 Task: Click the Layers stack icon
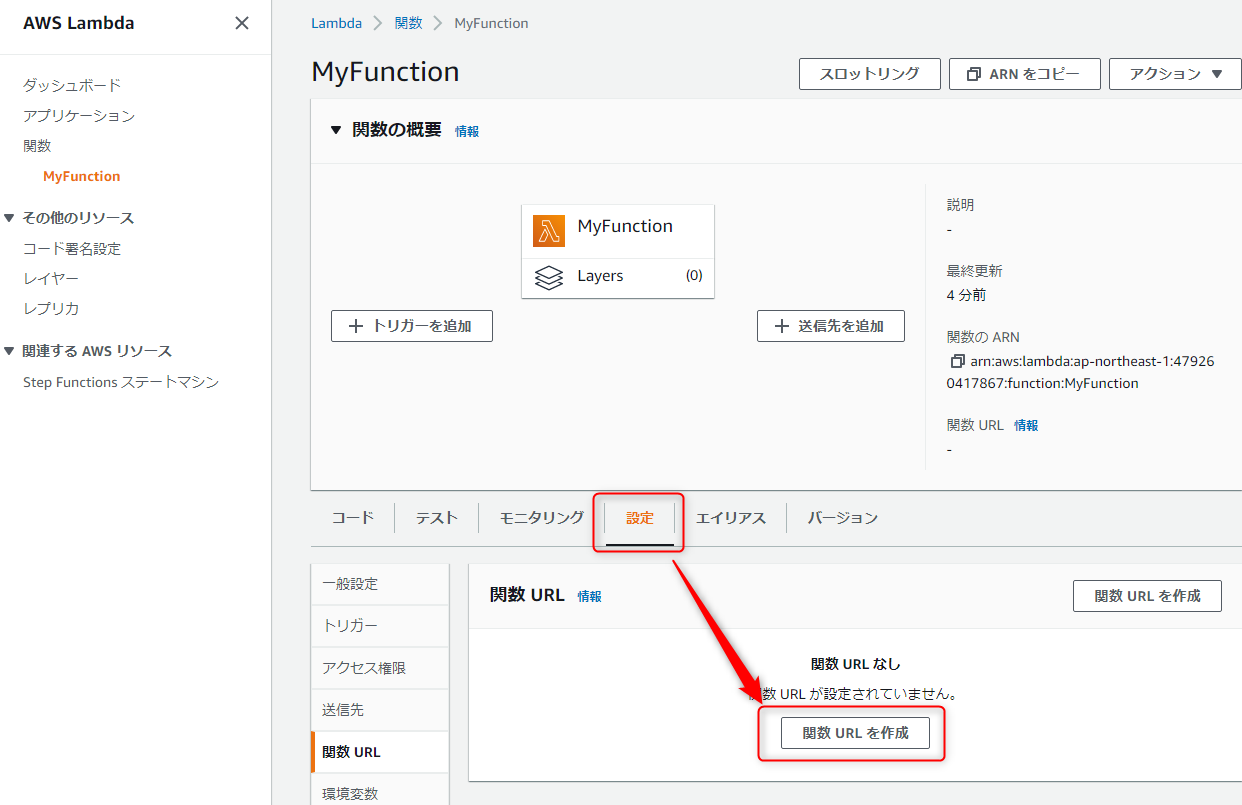click(x=549, y=277)
